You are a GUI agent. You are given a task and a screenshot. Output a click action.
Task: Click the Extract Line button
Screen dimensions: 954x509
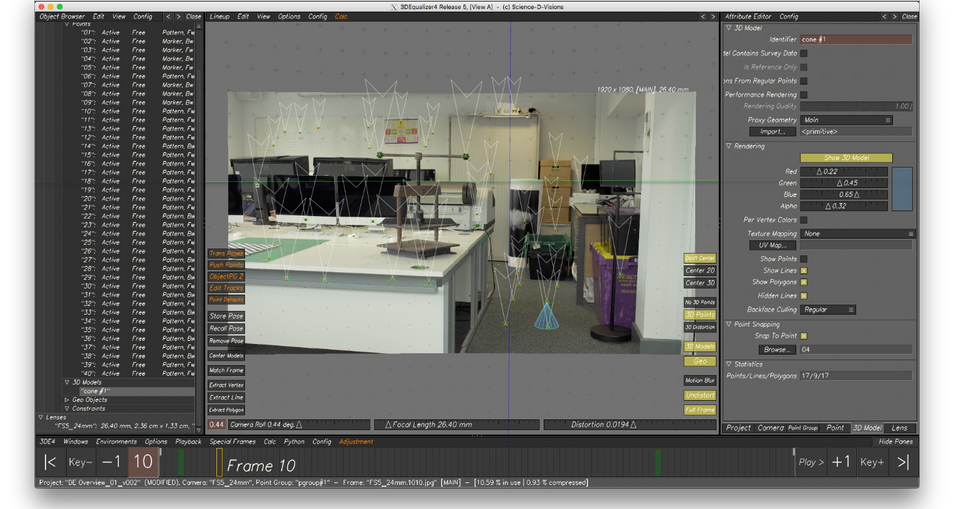click(226, 397)
